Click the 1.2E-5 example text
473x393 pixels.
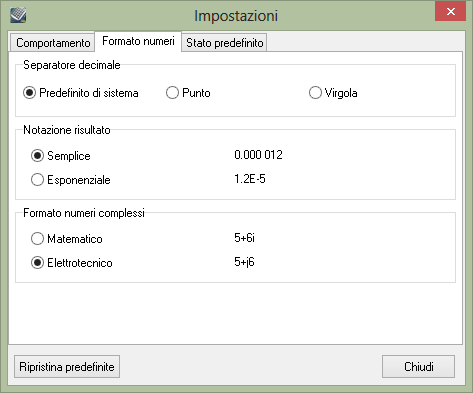point(250,179)
